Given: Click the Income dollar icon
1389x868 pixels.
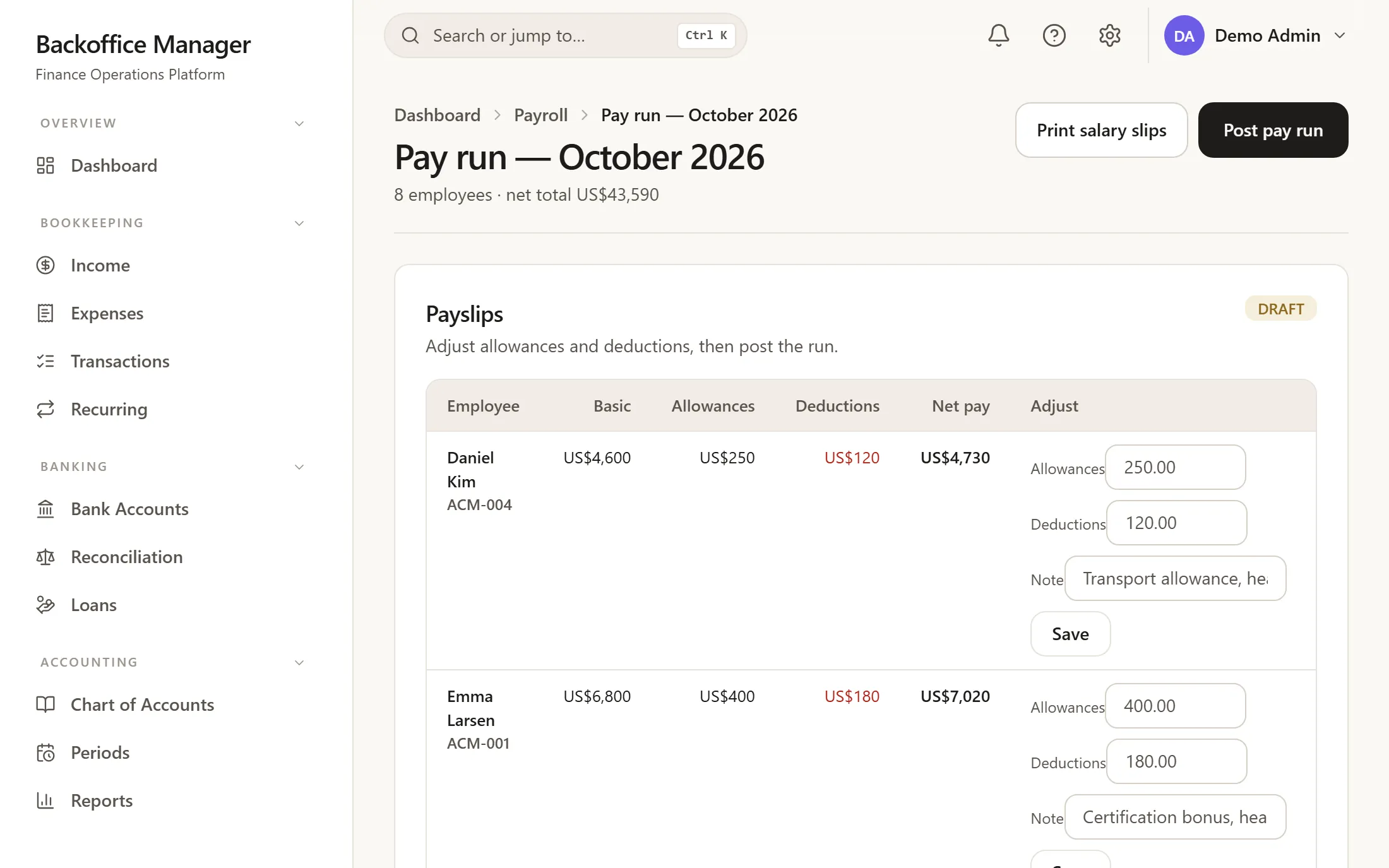Looking at the screenshot, I should tap(45, 265).
